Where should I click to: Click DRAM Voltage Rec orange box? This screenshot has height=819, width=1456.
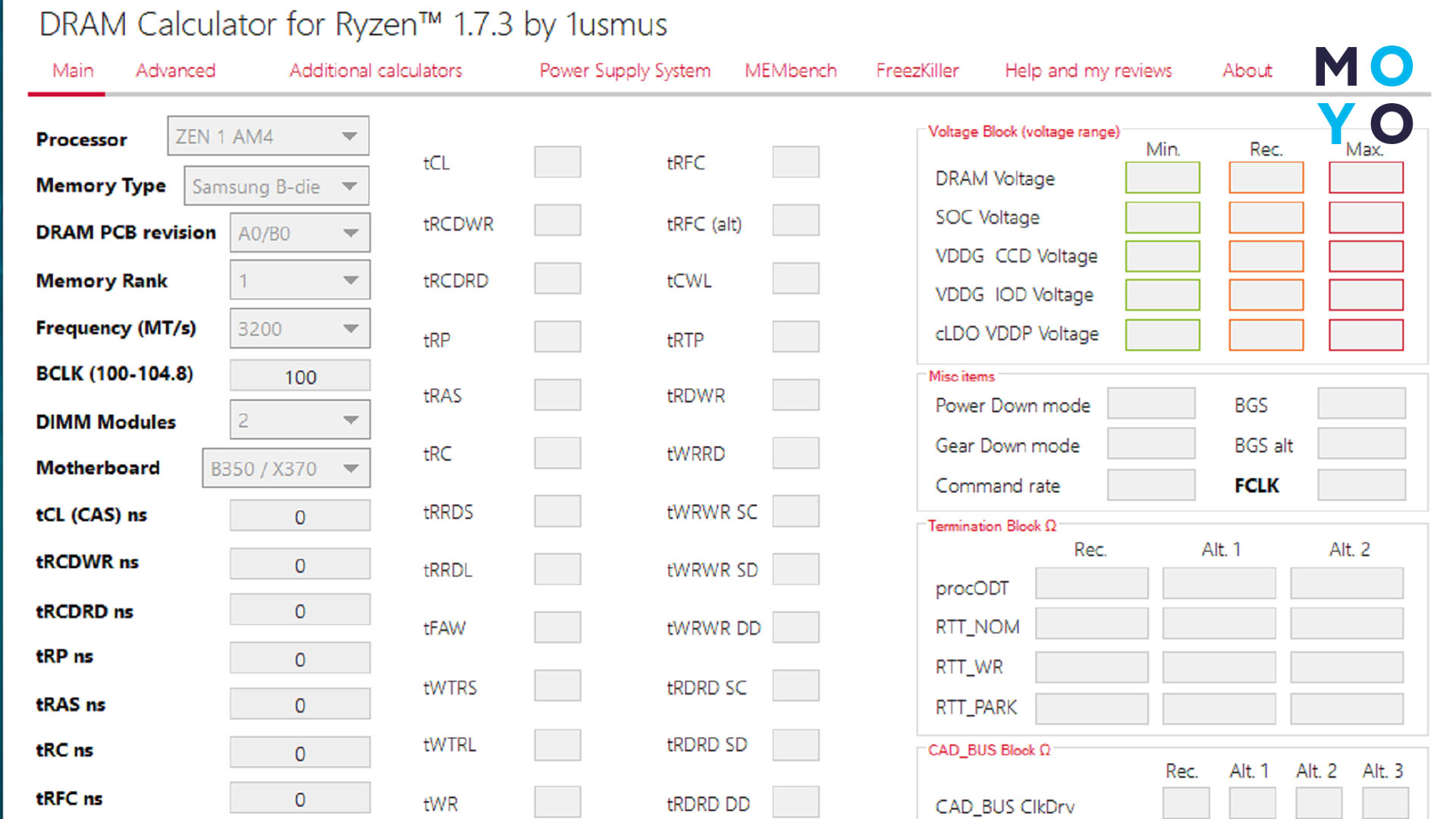[x=1266, y=177]
